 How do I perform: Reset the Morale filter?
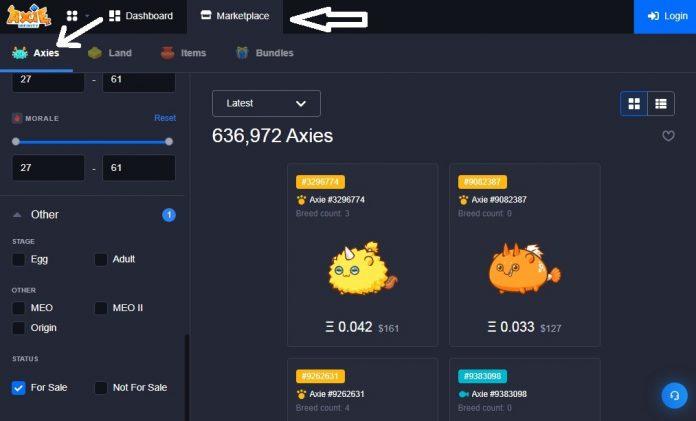click(x=165, y=118)
